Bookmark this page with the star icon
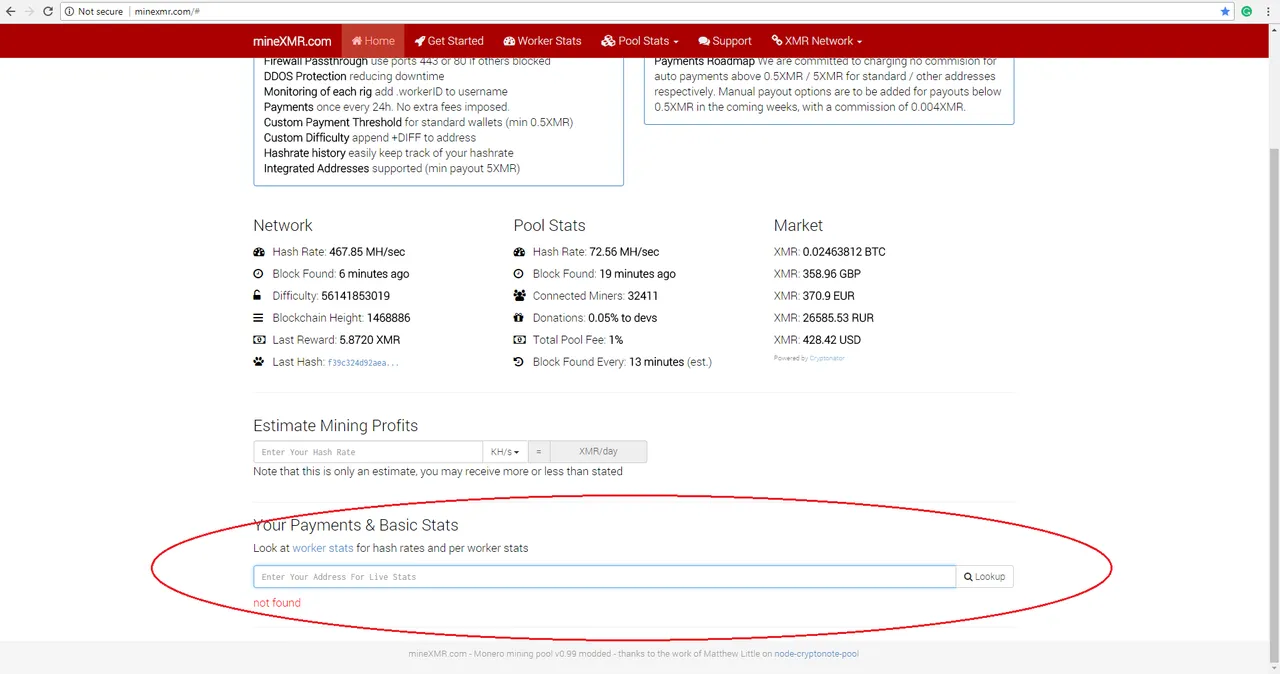Screen dimensions: 1280x674 [1225, 11]
